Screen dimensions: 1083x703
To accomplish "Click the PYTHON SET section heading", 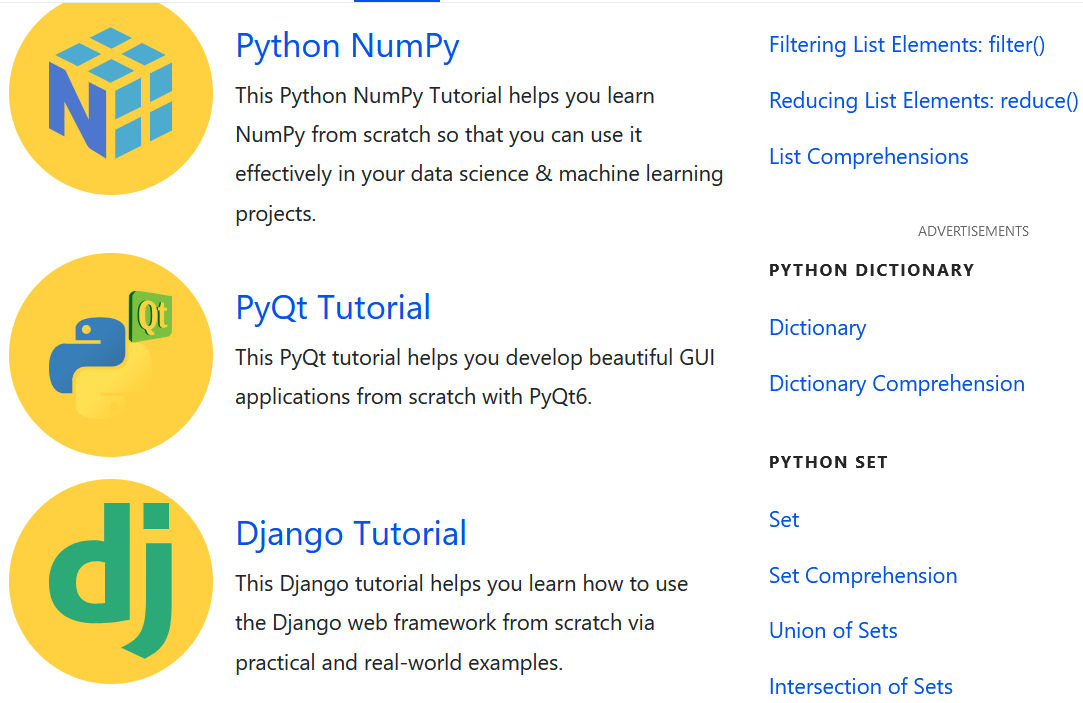I will (x=828, y=462).
